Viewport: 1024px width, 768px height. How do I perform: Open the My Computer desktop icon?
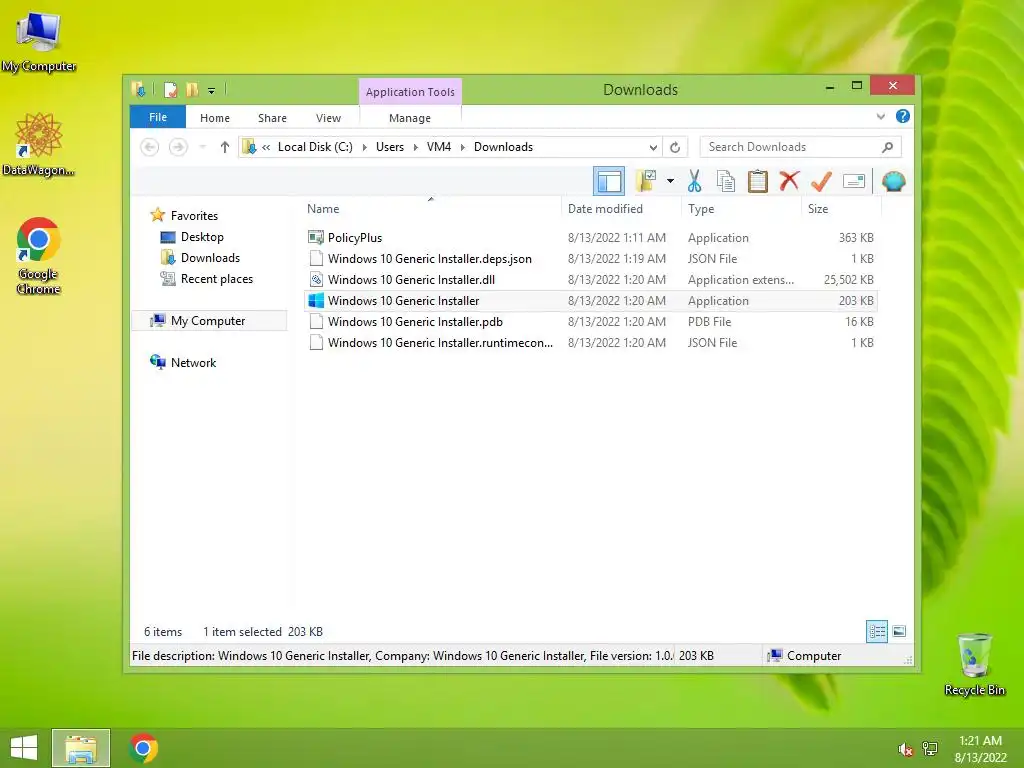pyautogui.click(x=39, y=42)
